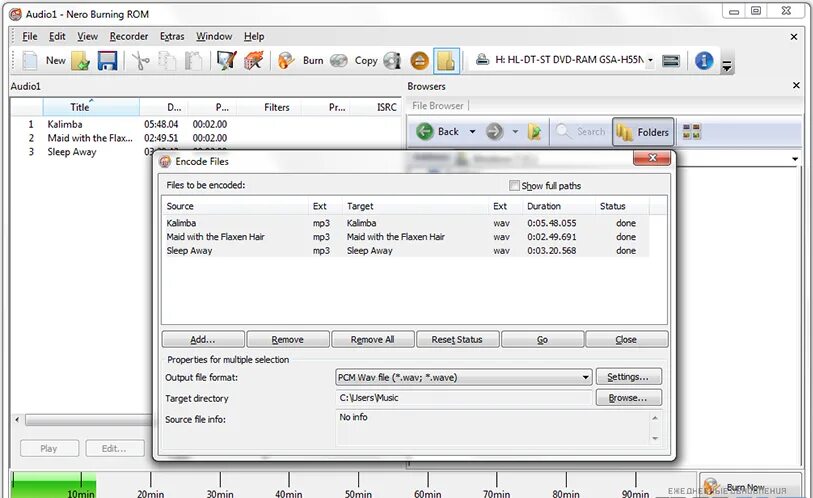
Task: Click the Paste clipboard icon
Action: (193, 61)
